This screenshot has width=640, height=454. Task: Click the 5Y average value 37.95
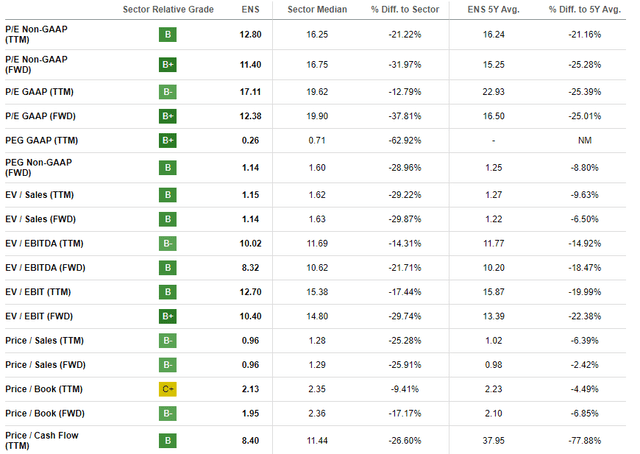tap(493, 441)
